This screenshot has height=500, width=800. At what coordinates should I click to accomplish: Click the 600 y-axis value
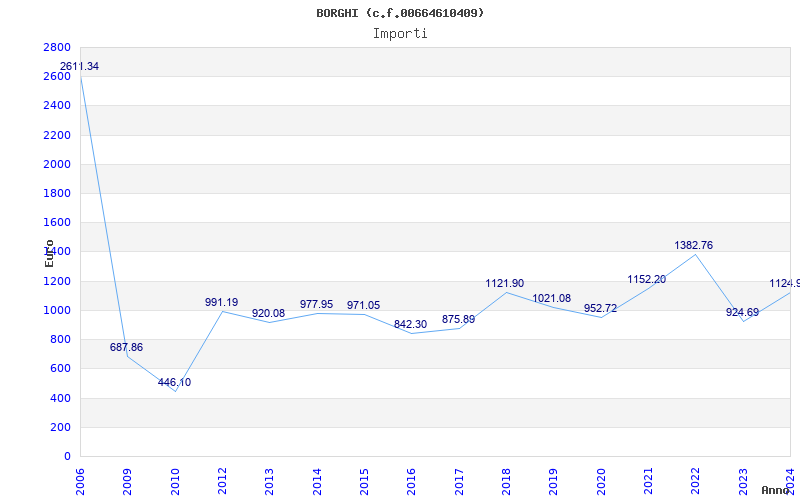tap(61, 368)
